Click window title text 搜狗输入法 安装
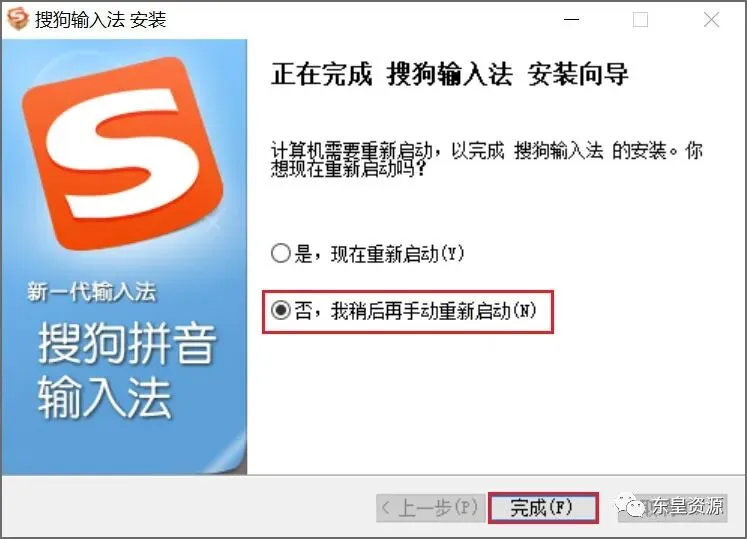The width and height of the screenshot is (747, 539). pyautogui.click(x=101, y=20)
